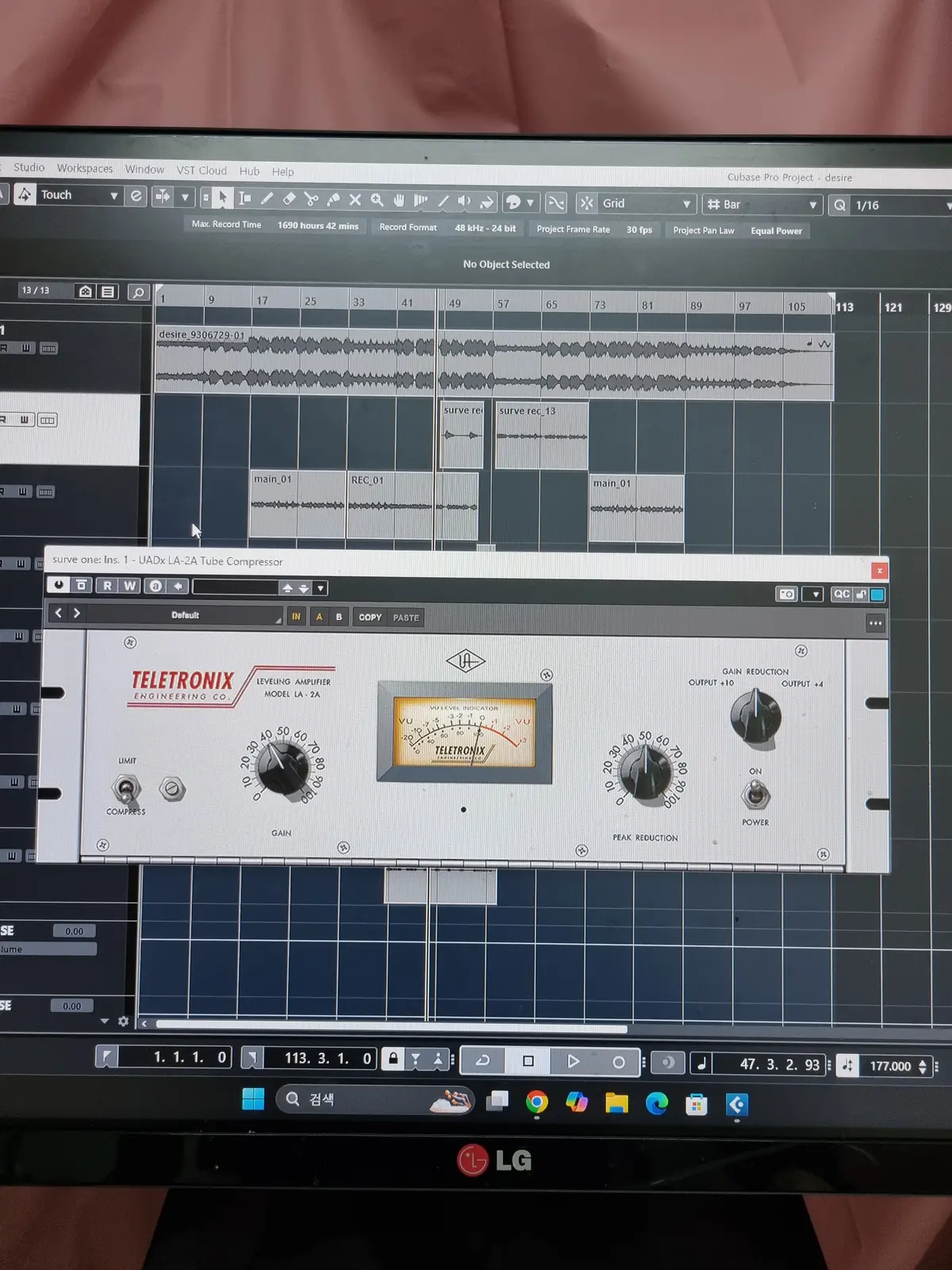952x1270 pixels.
Task: Click the Peak Reduction knob
Action: pyautogui.click(x=646, y=772)
